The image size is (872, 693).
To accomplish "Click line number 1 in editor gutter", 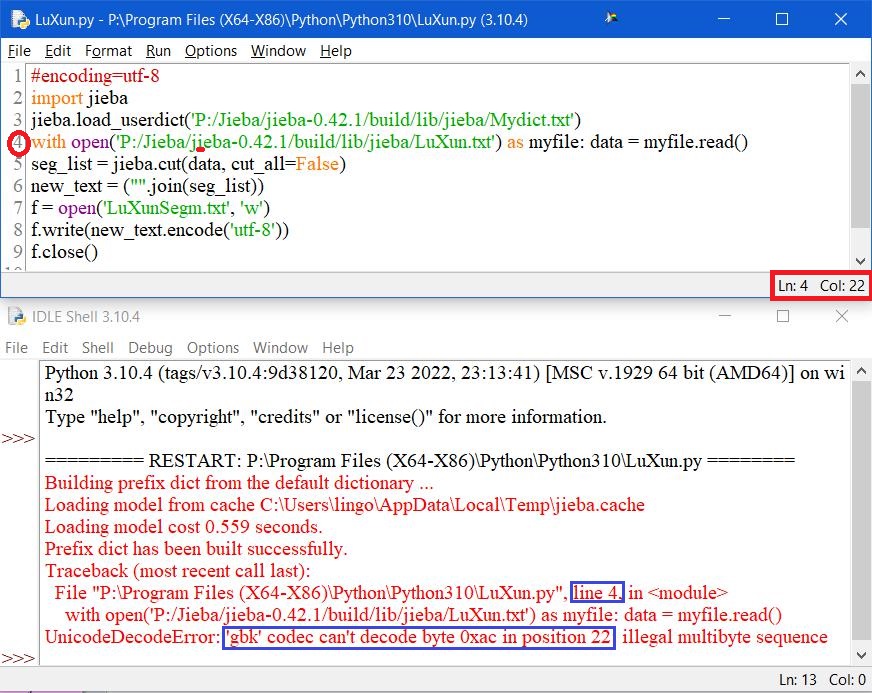I will [x=18, y=76].
